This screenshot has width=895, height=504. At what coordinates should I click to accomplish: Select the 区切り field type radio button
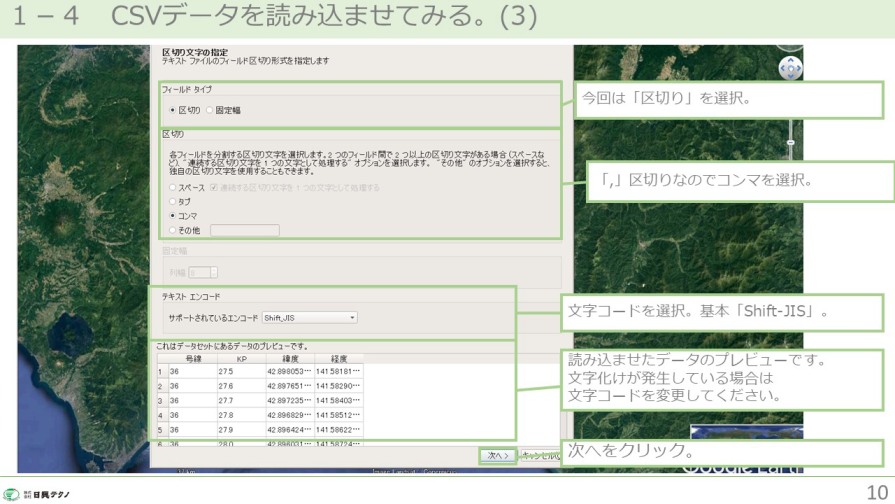173,110
